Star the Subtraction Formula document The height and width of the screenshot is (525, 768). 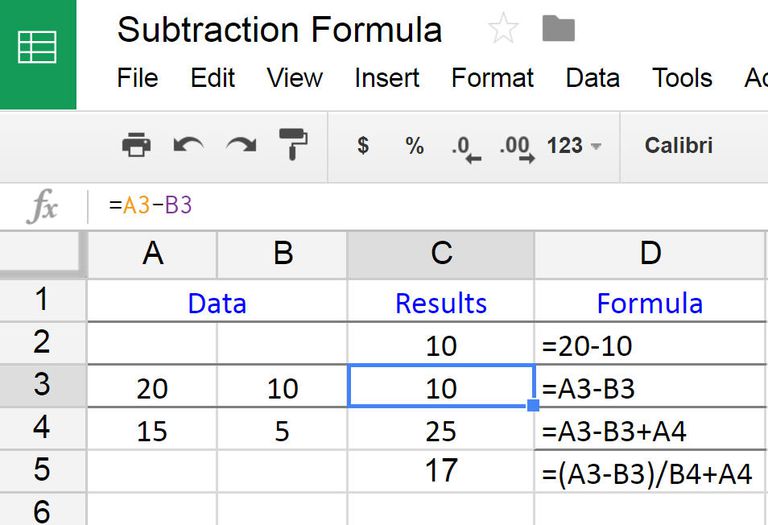[x=503, y=28]
